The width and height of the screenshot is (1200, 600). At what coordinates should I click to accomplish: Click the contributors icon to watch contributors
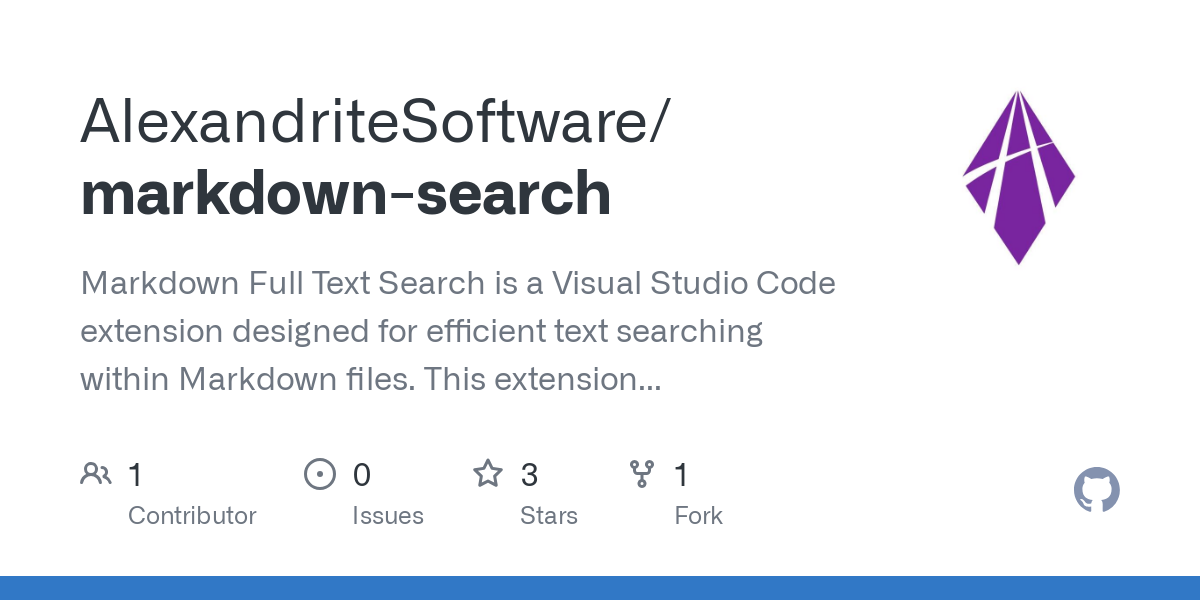pyautogui.click(x=96, y=473)
